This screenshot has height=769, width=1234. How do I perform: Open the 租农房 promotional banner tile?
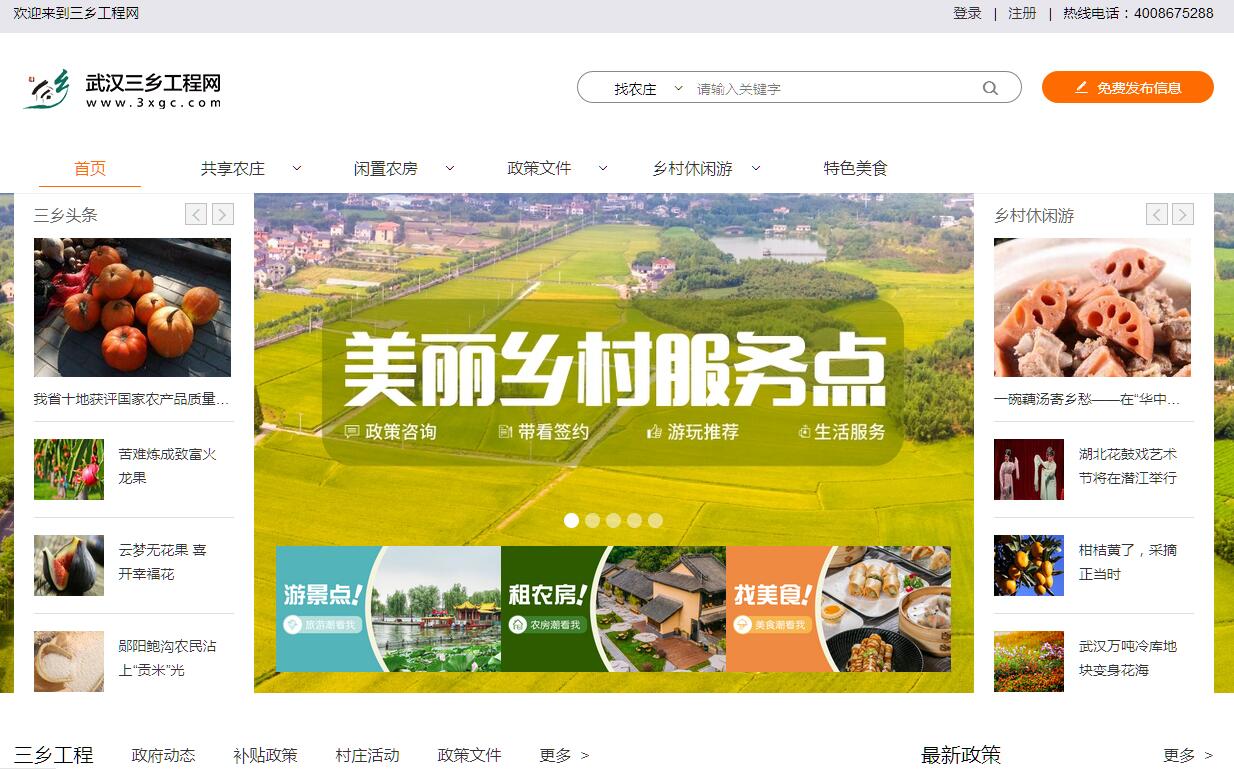tap(613, 609)
